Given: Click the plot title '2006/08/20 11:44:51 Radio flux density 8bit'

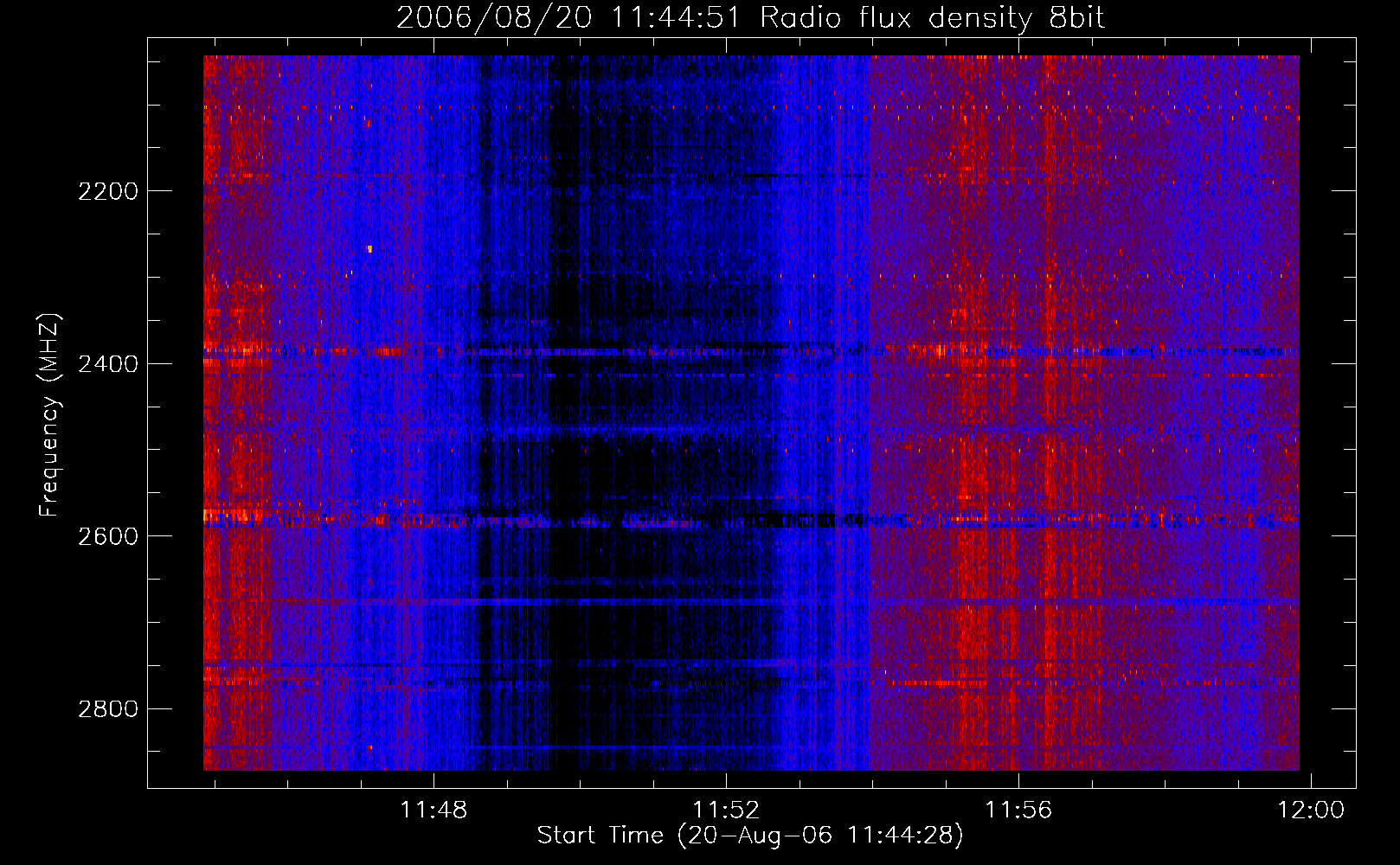Looking at the screenshot, I should click(750, 18).
